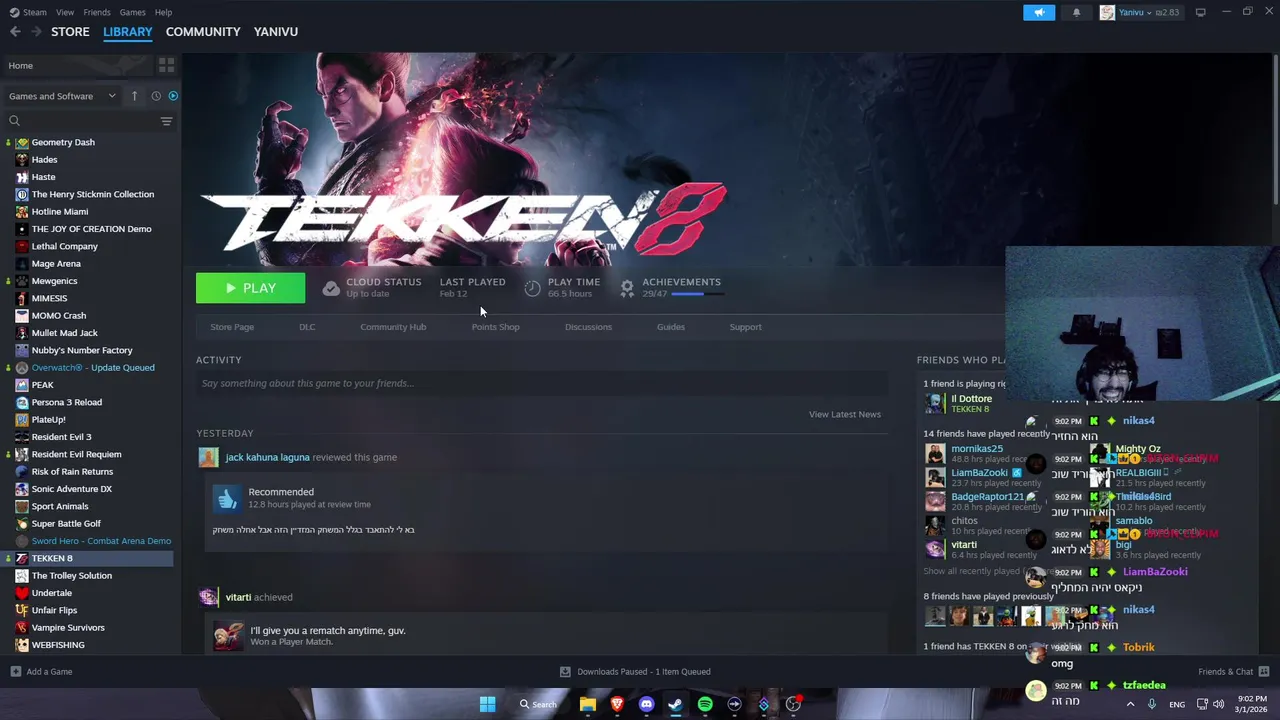
Task: Open vitarti's name in activity feed
Action: (238, 597)
